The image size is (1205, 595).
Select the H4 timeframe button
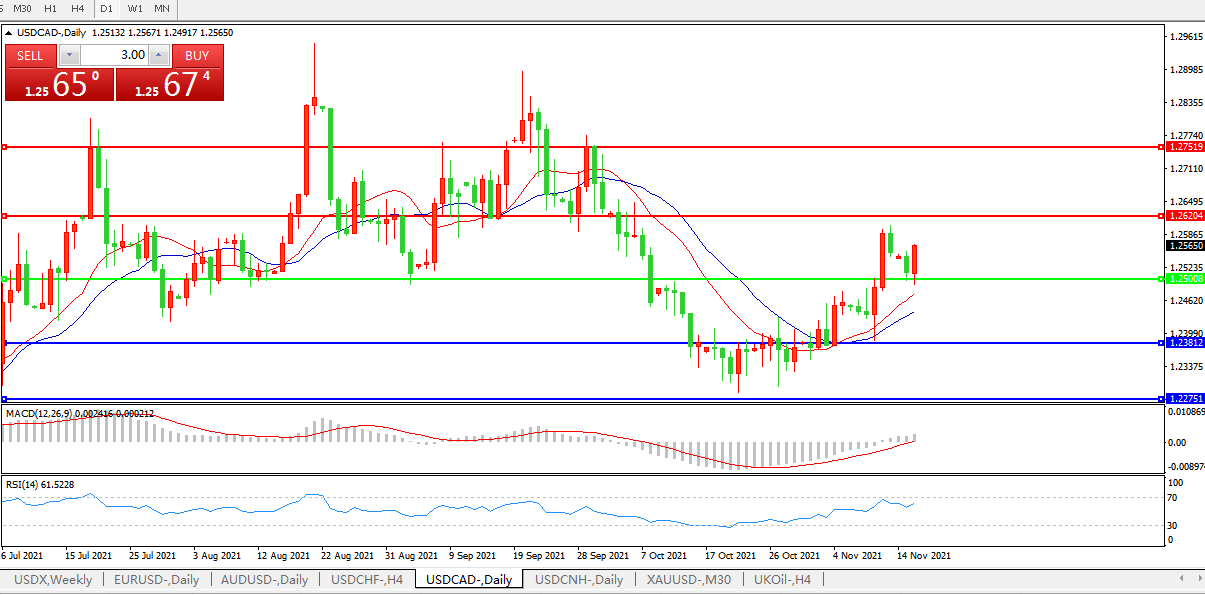pyautogui.click(x=77, y=8)
